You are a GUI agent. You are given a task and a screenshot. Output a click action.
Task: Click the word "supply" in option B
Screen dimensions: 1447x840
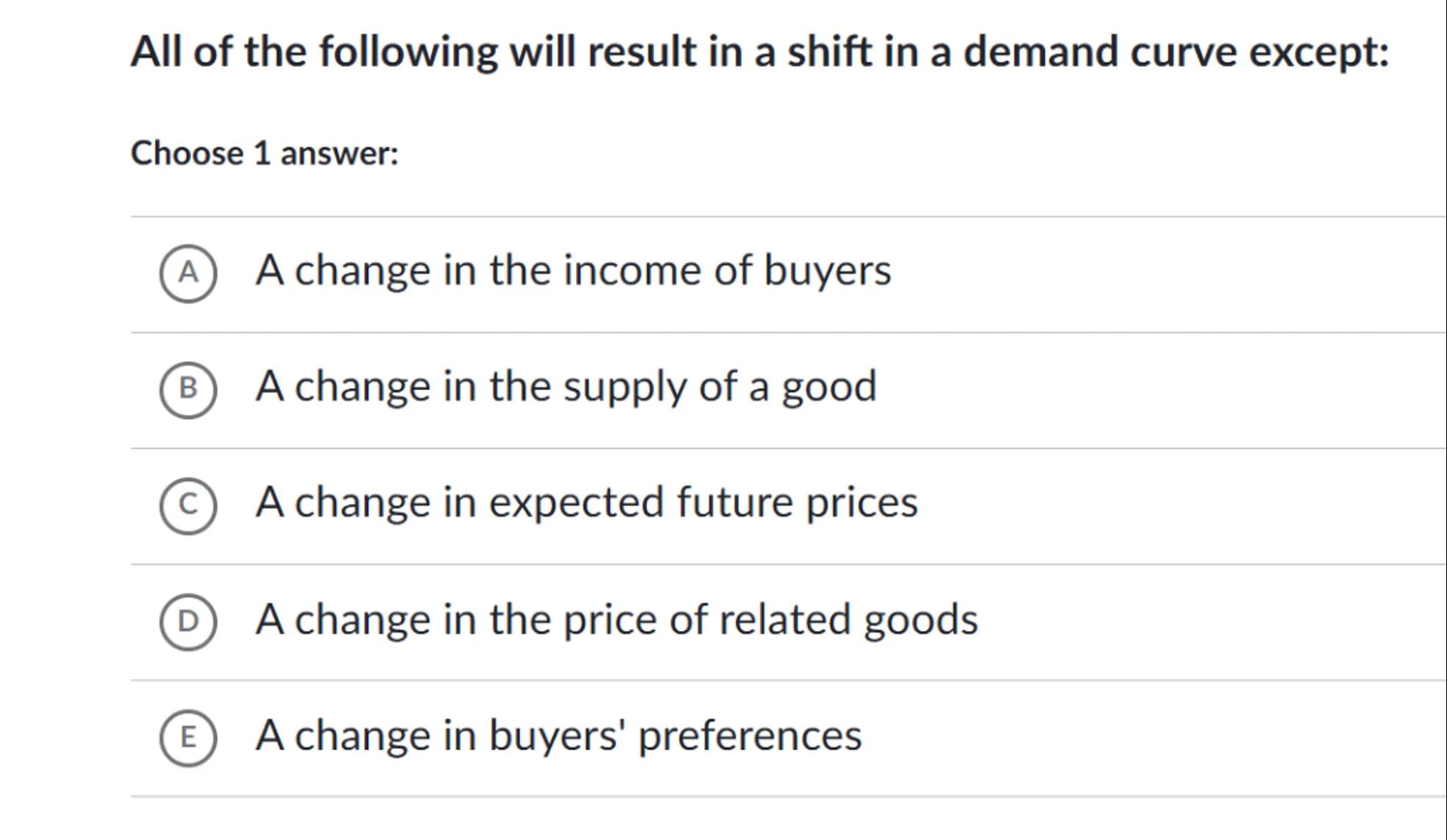(625, 388)
